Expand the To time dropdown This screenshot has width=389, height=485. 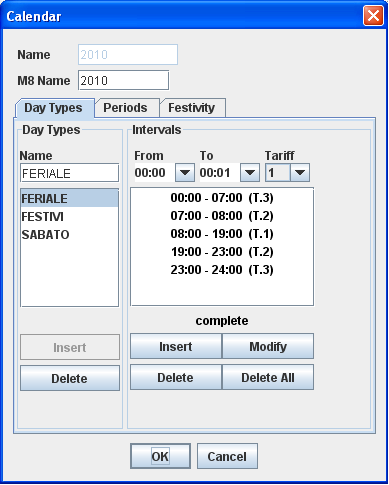[250, 173]
